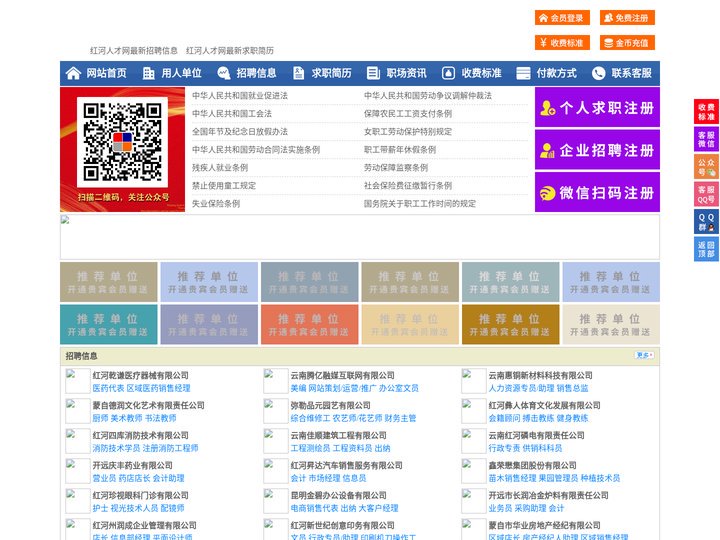Click the orange-red 推荐单位 tile
This screenshot has height=540, width=720.
point(309,324)
